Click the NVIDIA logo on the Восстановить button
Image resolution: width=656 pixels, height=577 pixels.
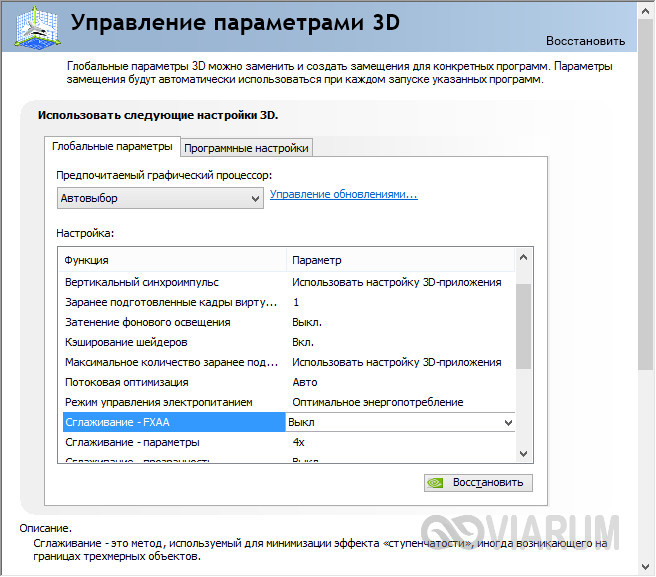[437, 482]
